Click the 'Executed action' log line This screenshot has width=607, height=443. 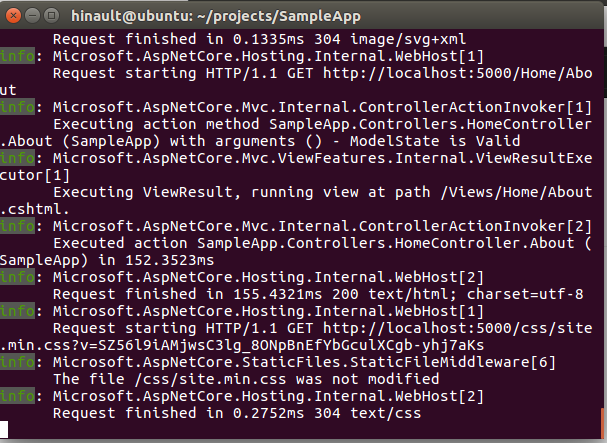[x=300, y=243]
